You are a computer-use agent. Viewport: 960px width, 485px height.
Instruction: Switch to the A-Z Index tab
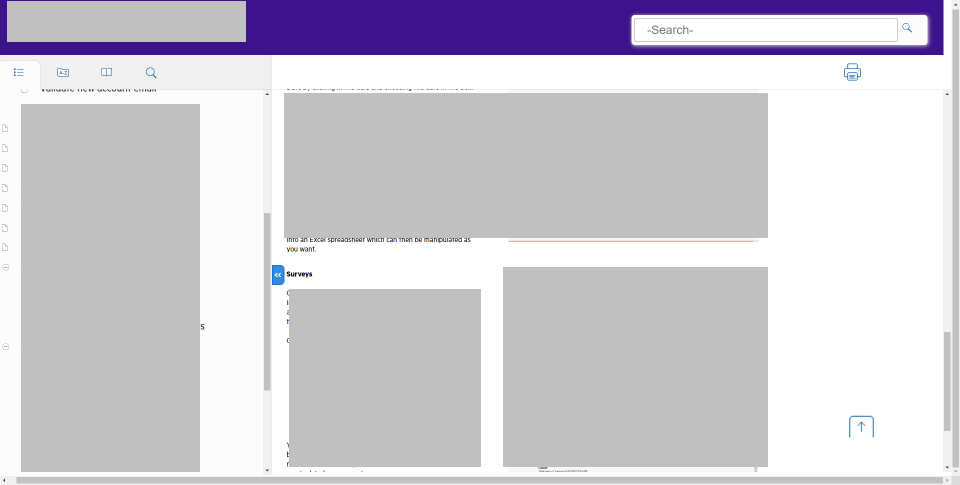coord(63,72)
